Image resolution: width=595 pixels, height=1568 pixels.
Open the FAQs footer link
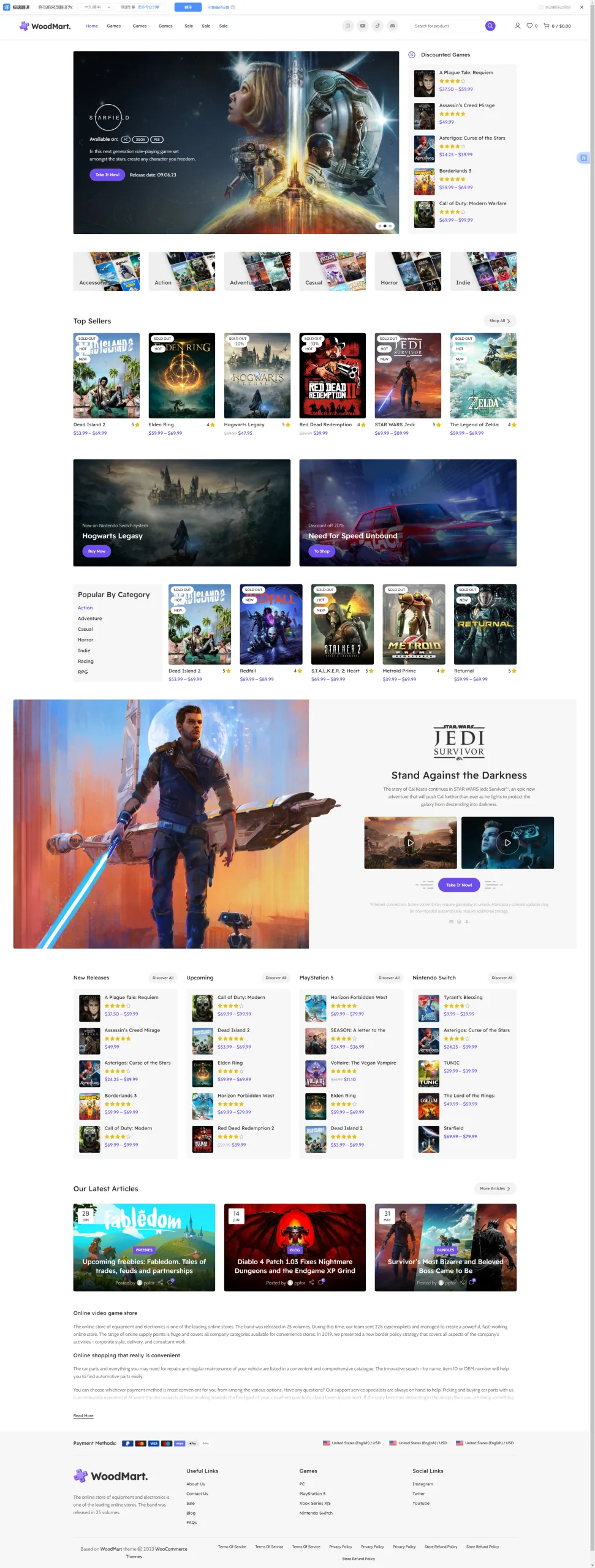[x=192, y=1523]
